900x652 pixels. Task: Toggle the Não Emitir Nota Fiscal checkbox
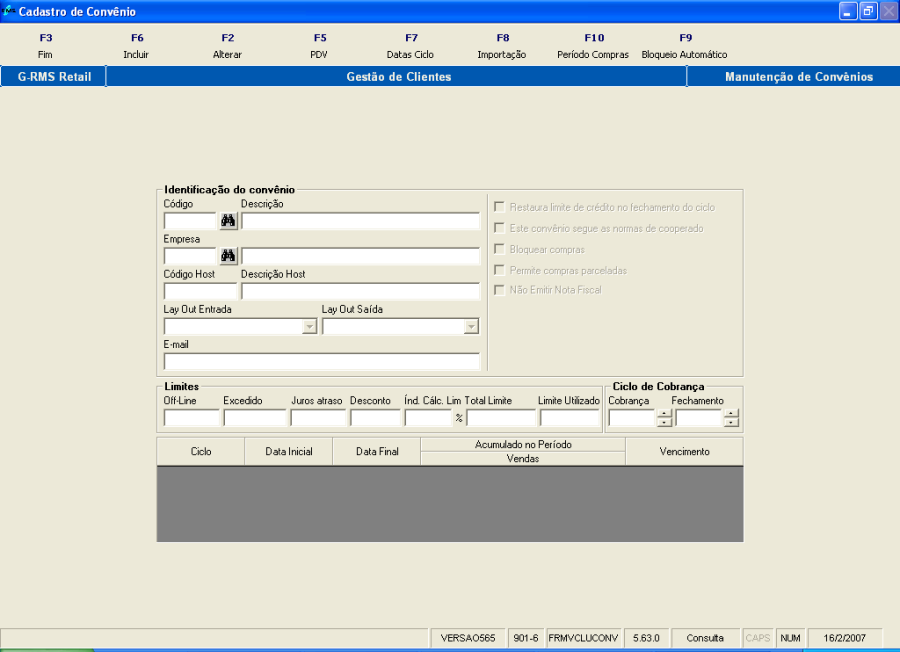click(x=498, y=290)
